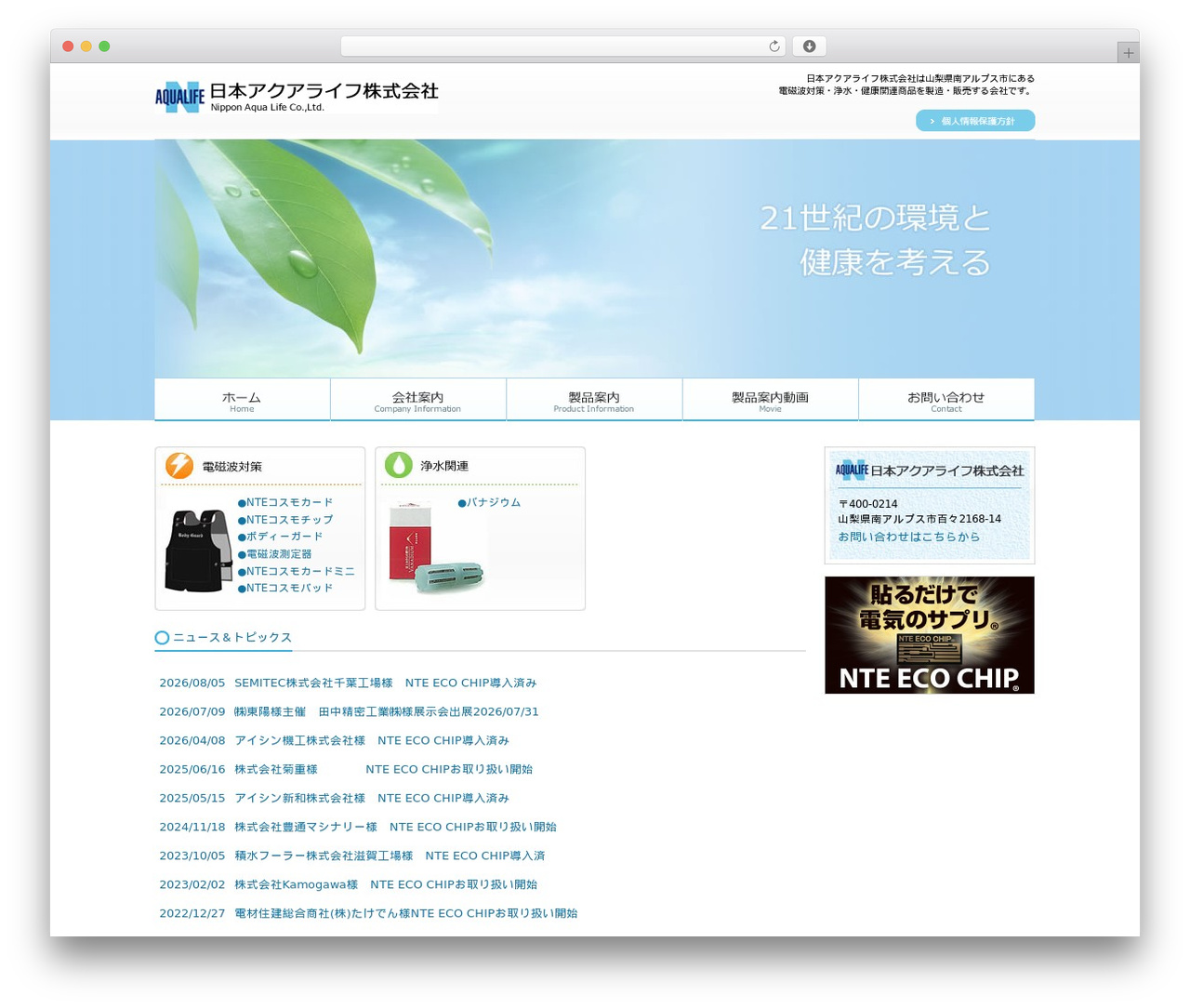The width and height of the screenshot is (1190, 1008).
Task: Click the 浄水関連 category heading
Action: pos(444,466)
